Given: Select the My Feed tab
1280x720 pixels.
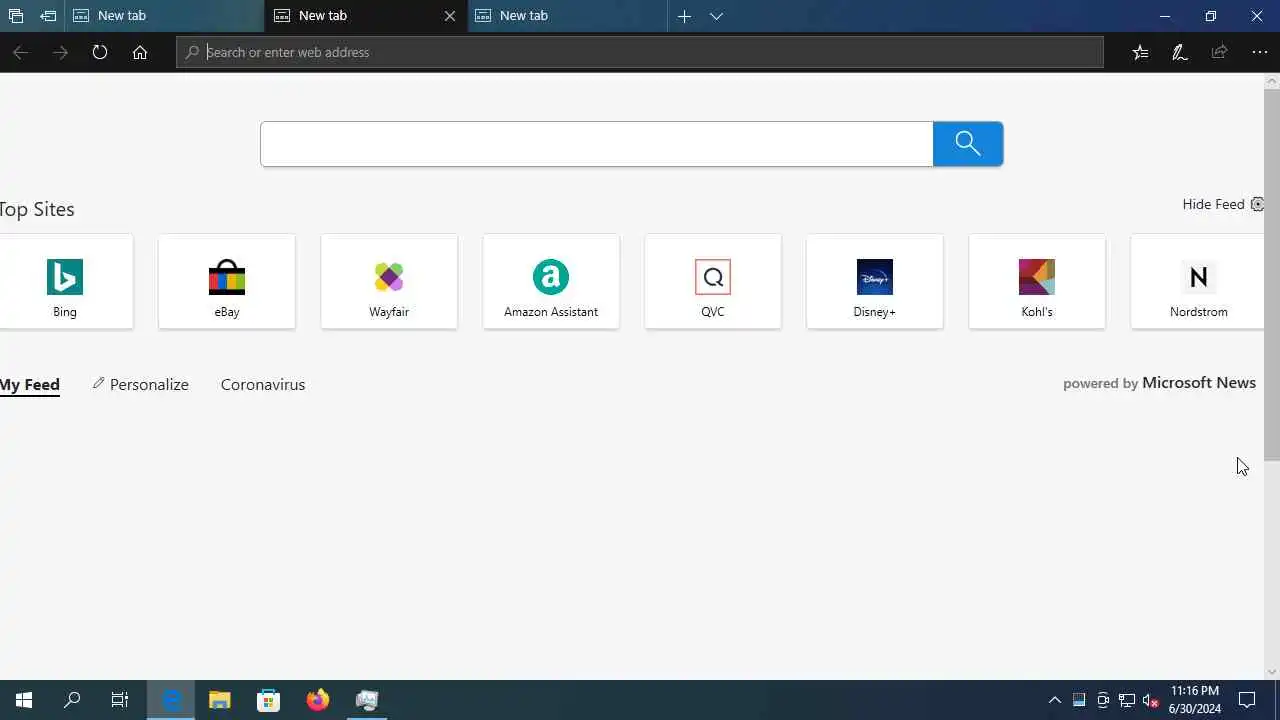Looking at the screenshot, I should [x=30, y=385].
